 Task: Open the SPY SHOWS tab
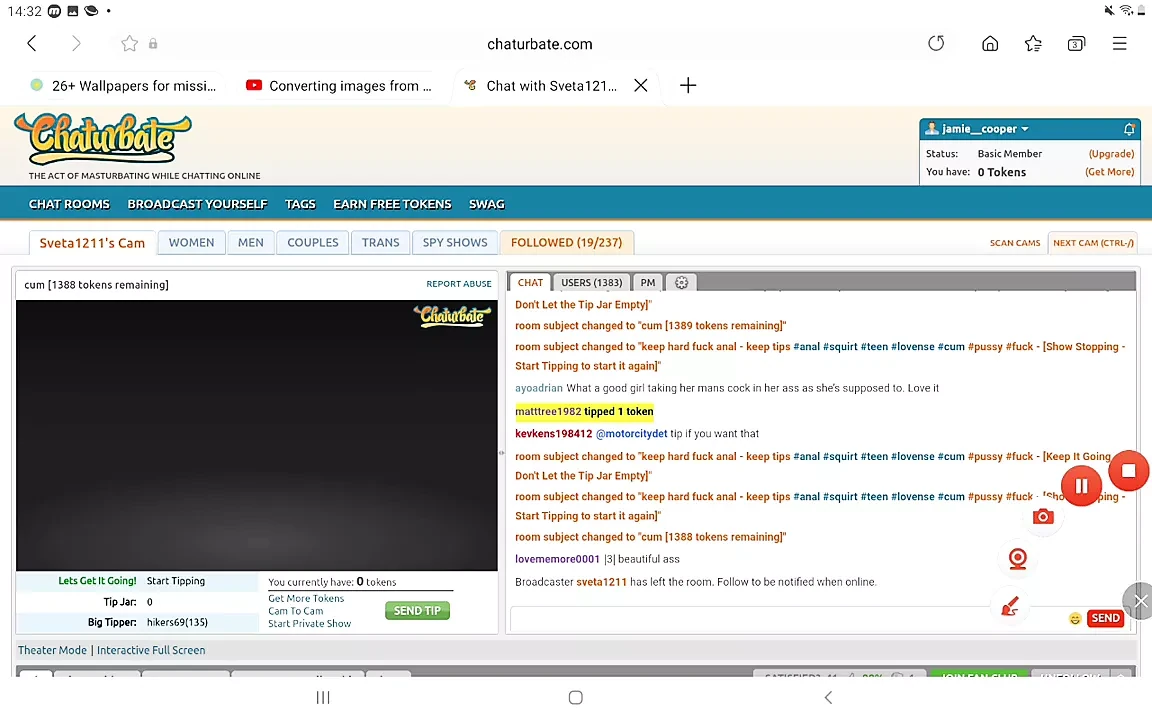click(455, 242)
